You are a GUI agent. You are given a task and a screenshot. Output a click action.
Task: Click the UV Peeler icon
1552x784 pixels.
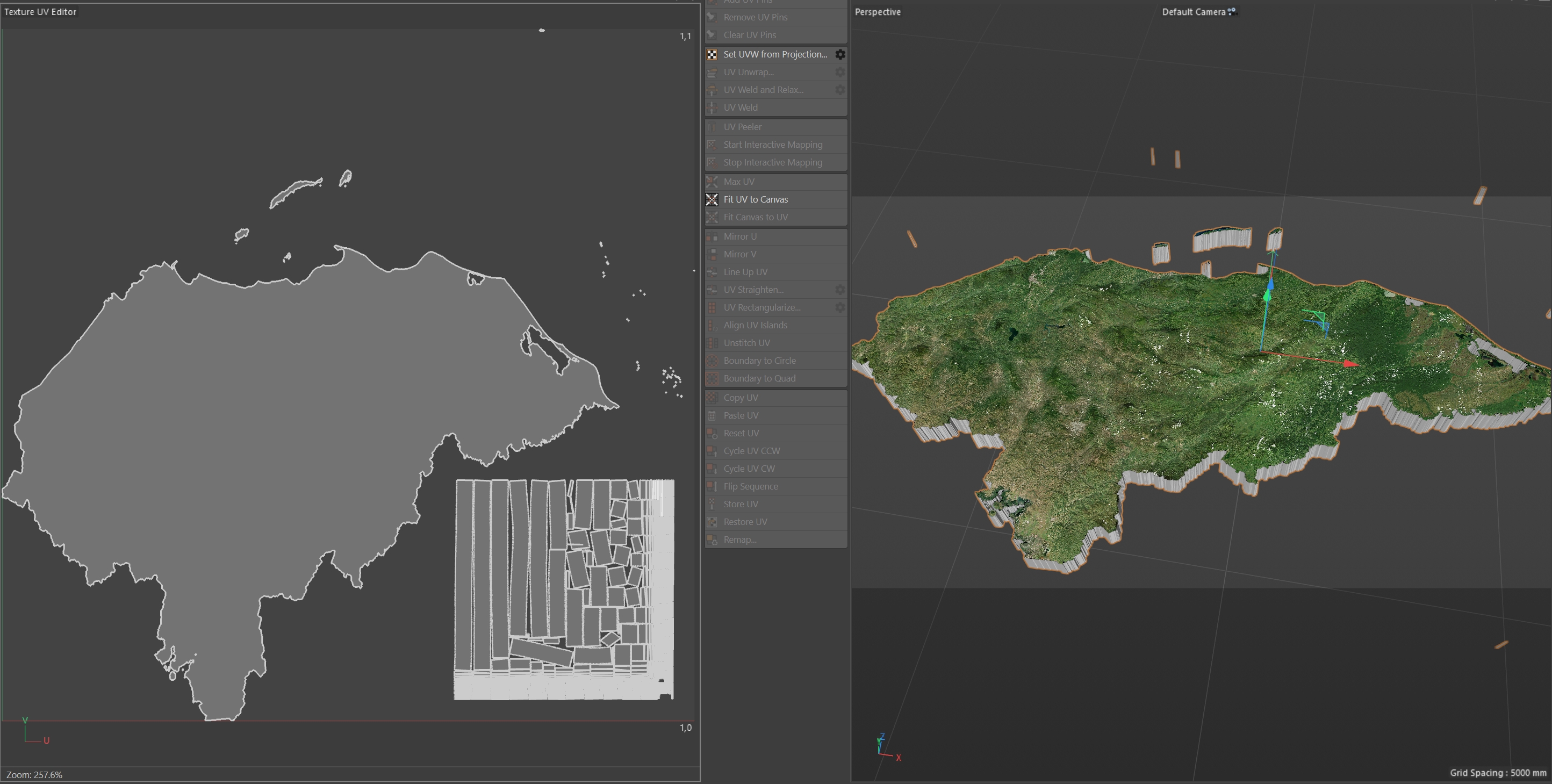click(x=712, y=127)
